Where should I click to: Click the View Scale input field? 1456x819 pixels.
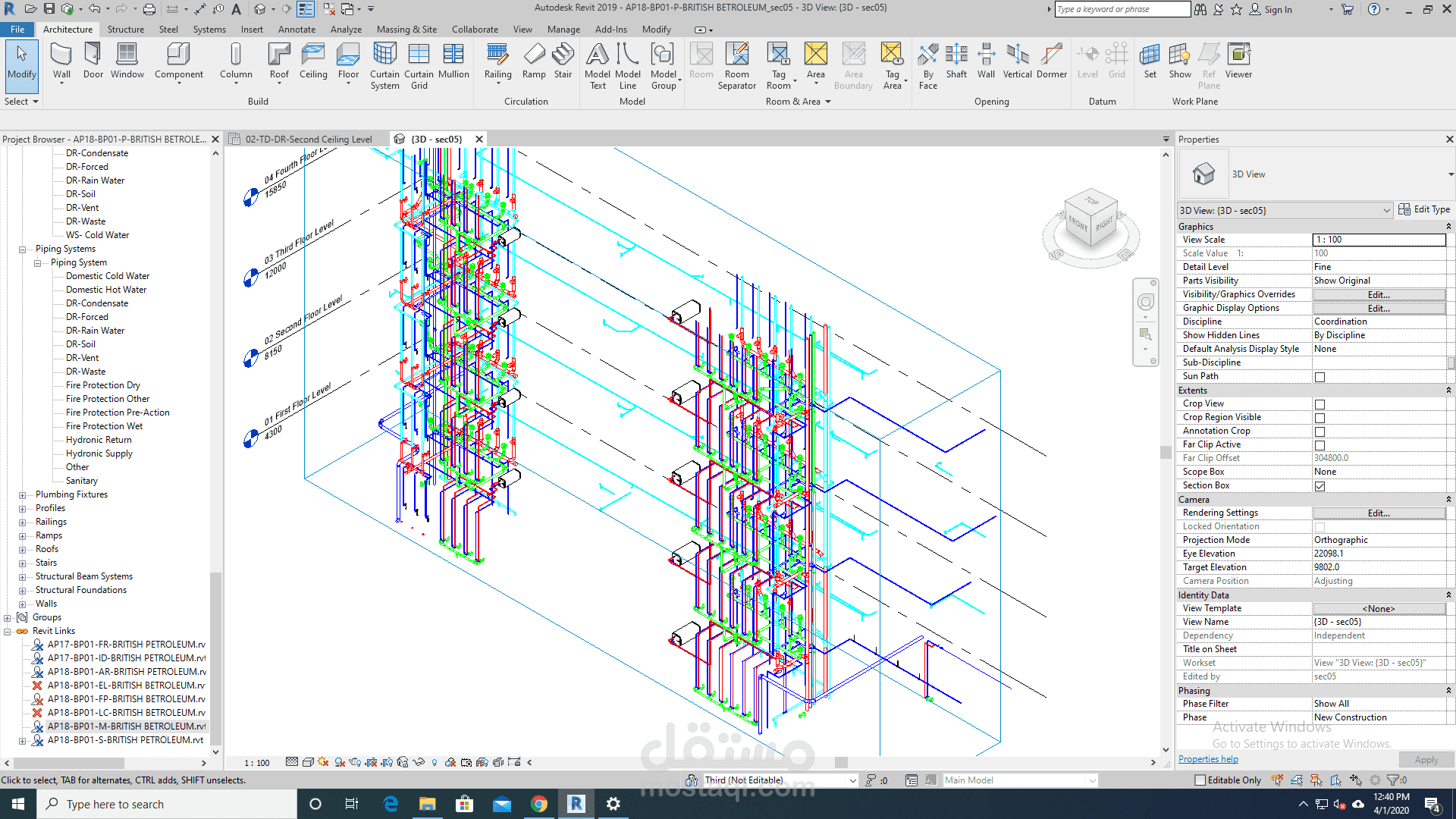coord(1378,240)
